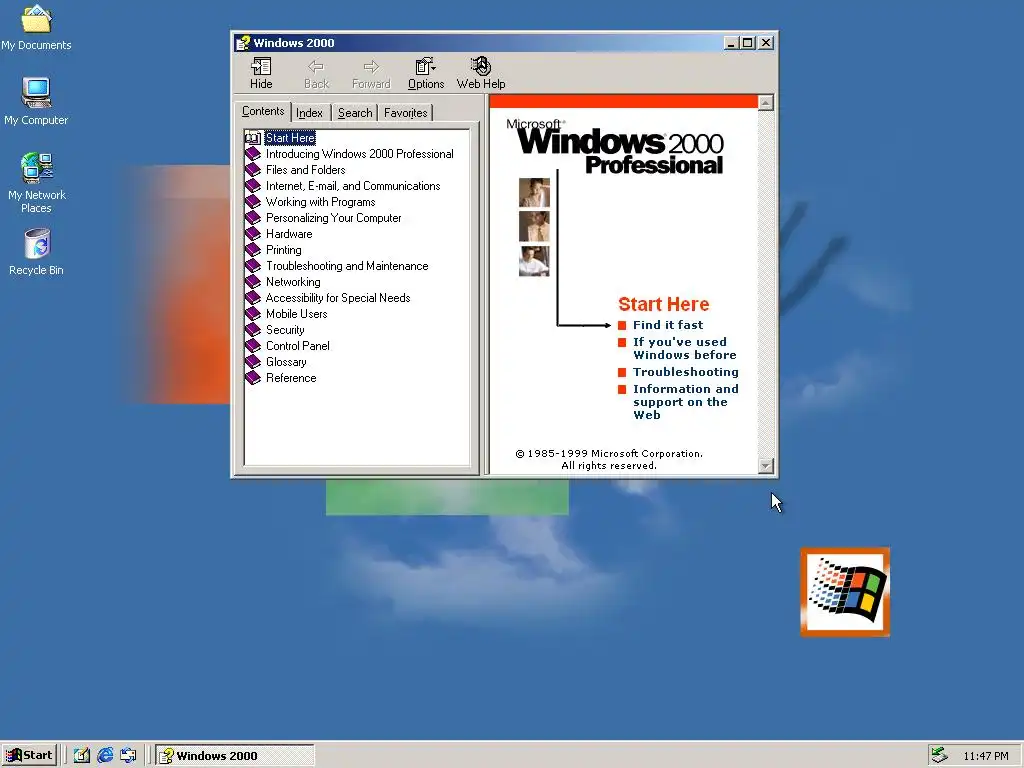Select the Glossary topic label
Screen dimensions: 1024x768
[x=286, y=362]
